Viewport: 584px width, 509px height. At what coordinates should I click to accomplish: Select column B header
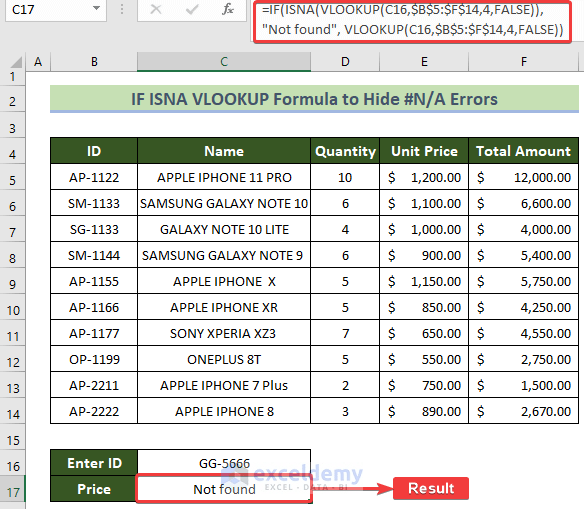pos(94,61)
